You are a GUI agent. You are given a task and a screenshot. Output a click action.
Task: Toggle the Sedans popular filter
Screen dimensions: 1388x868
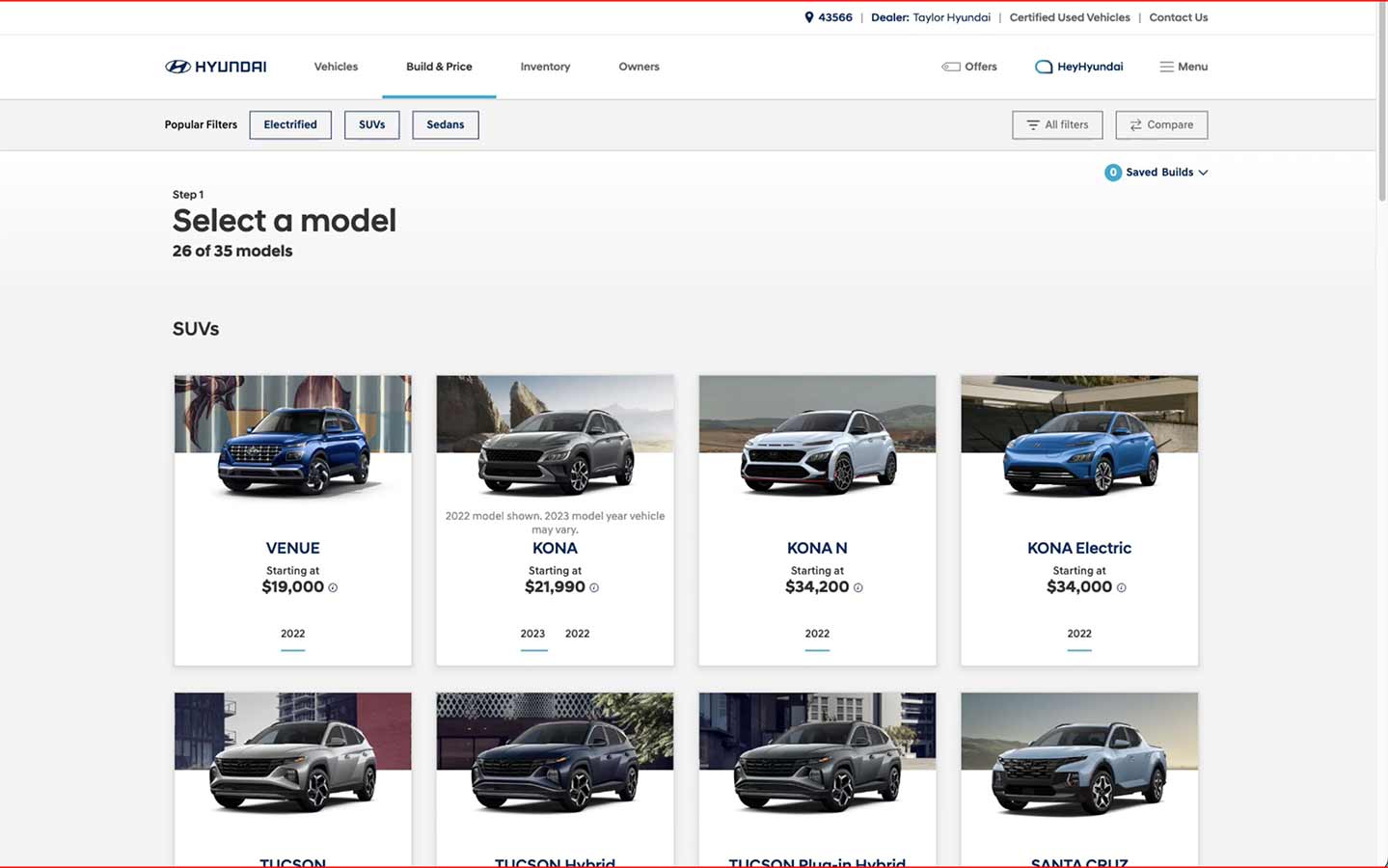coord(445,124)
